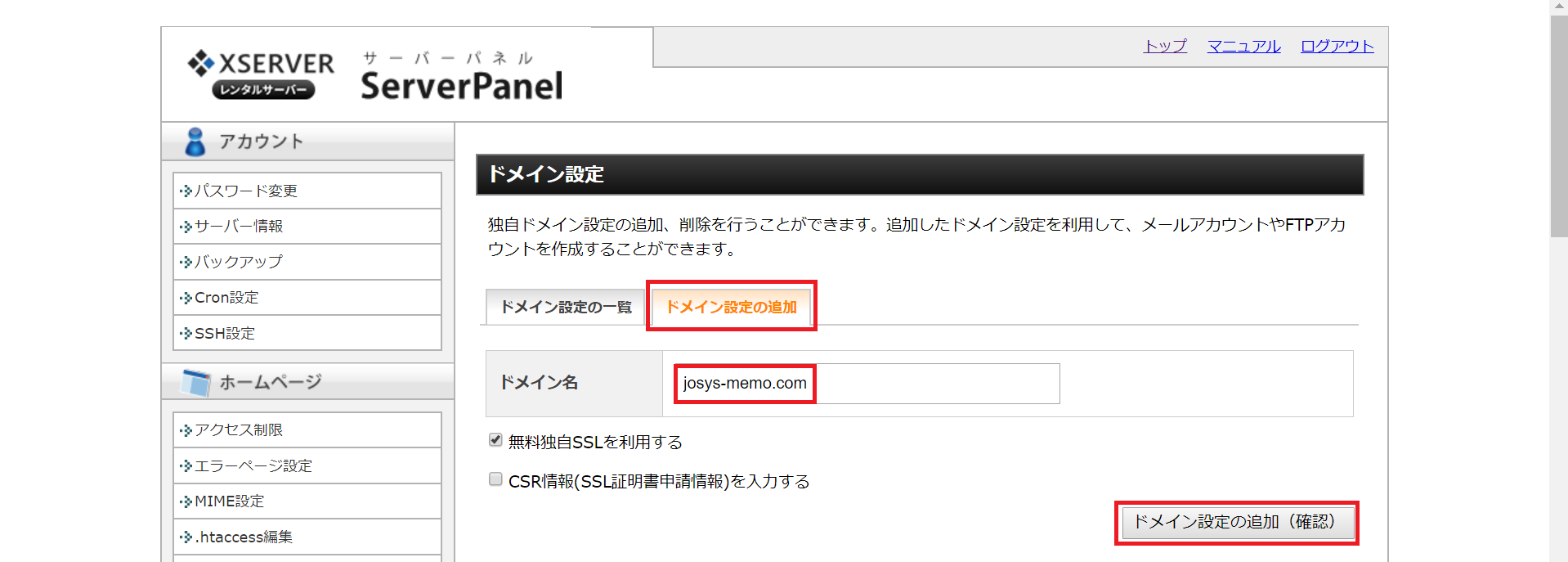This screenshot has height=562, width=1568.
Task: Check the CSR情報 input checkbox
Action: click(495, 479)
